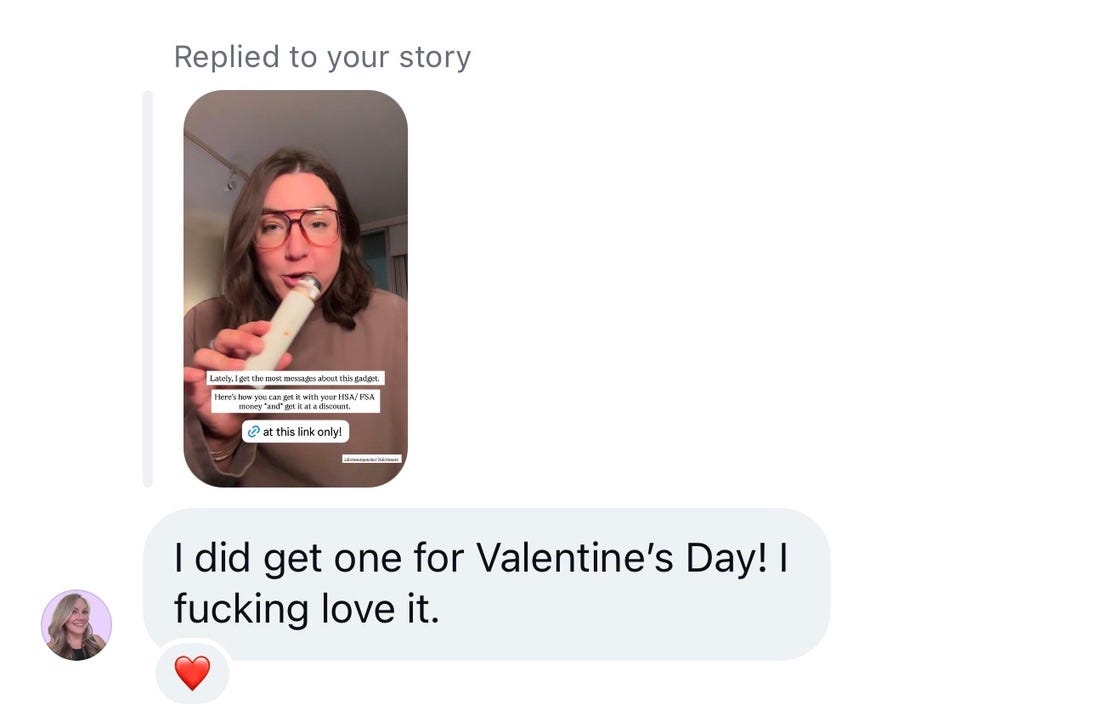This screenshot has height=716, width=1096.
Task: Click the "Lately, I get the most messages" caption
Action: (x=295, y=378)
